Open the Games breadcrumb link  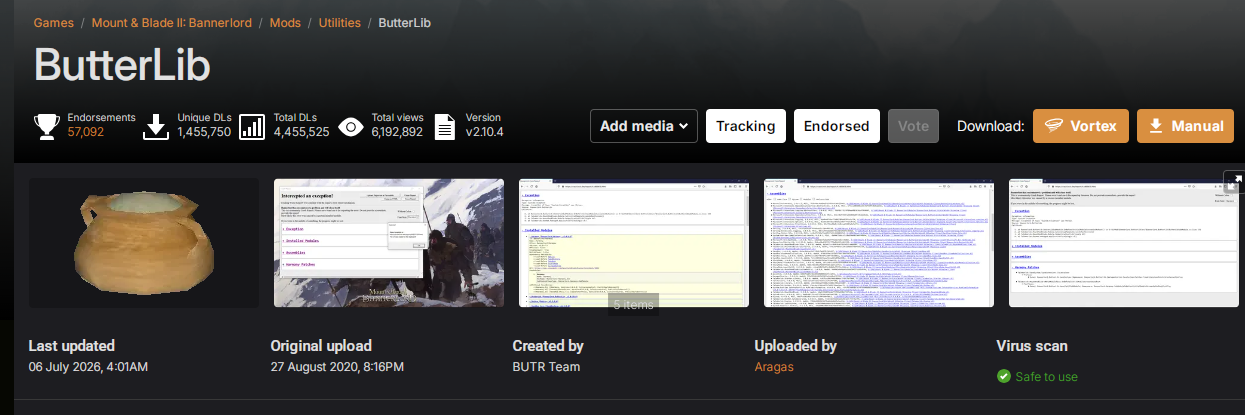55,22
